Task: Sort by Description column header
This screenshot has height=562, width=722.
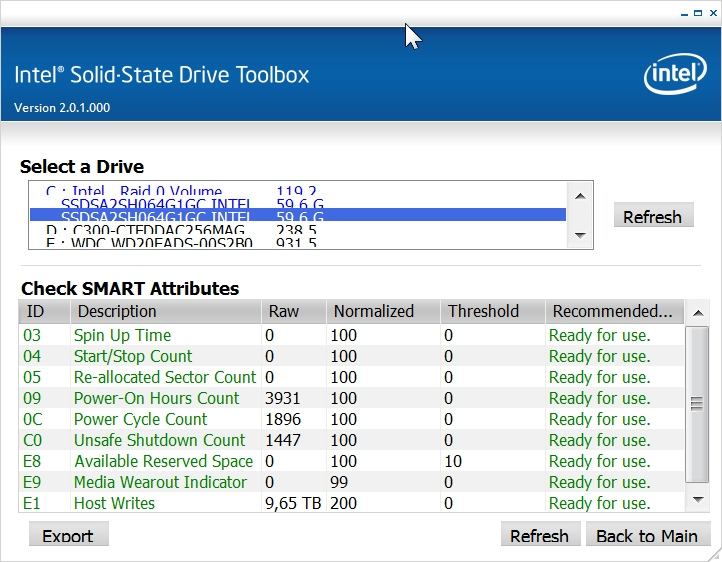Action: pos(165,312)
